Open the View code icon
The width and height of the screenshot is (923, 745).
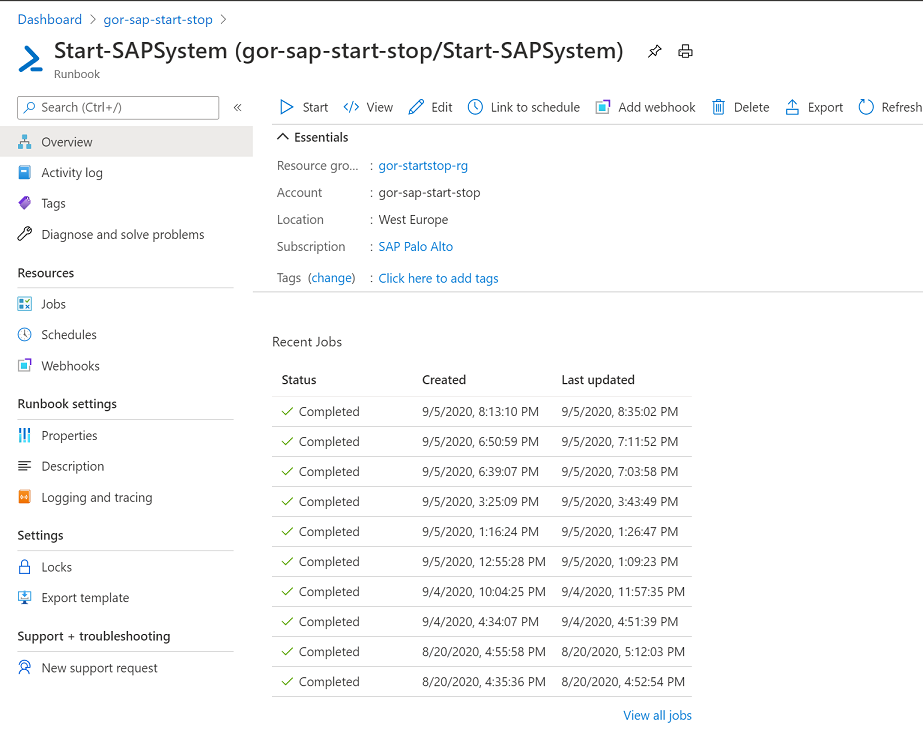click(x=351, y=107)
